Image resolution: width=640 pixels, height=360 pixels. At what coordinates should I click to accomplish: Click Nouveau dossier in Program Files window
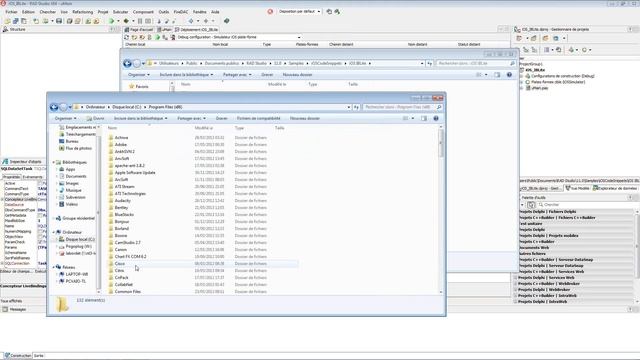305,118
